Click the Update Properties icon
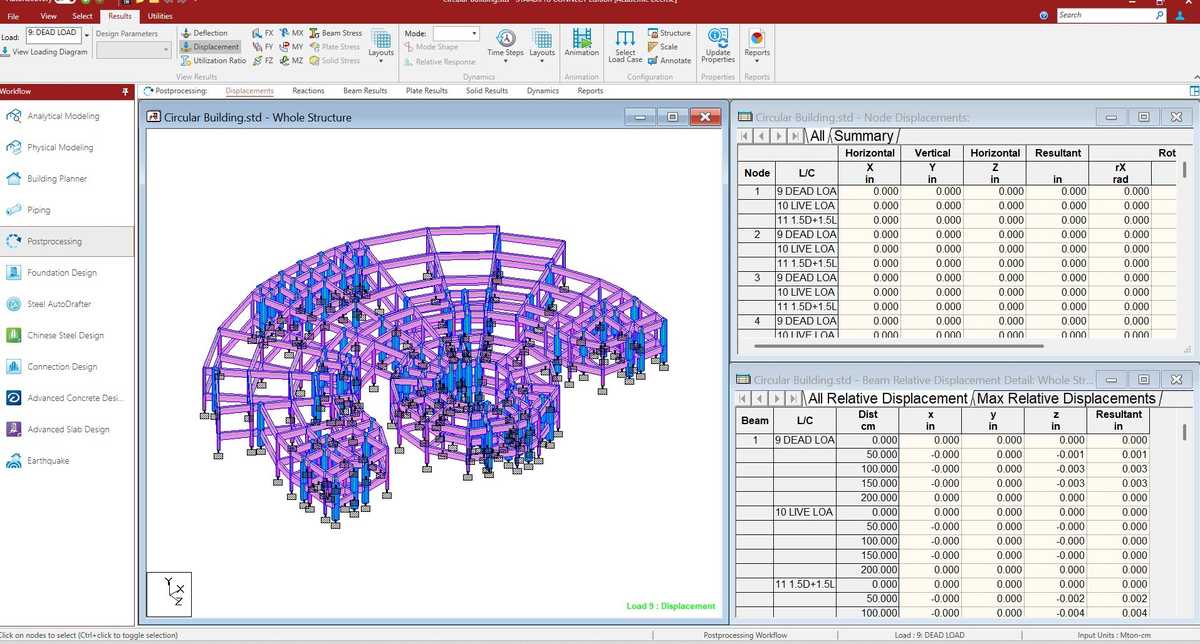 (717, 44)
